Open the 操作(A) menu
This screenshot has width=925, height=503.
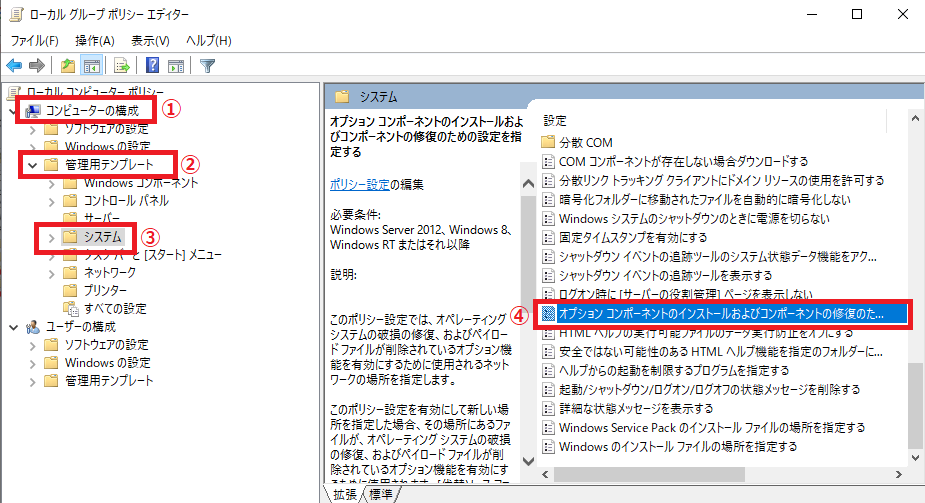94,41
